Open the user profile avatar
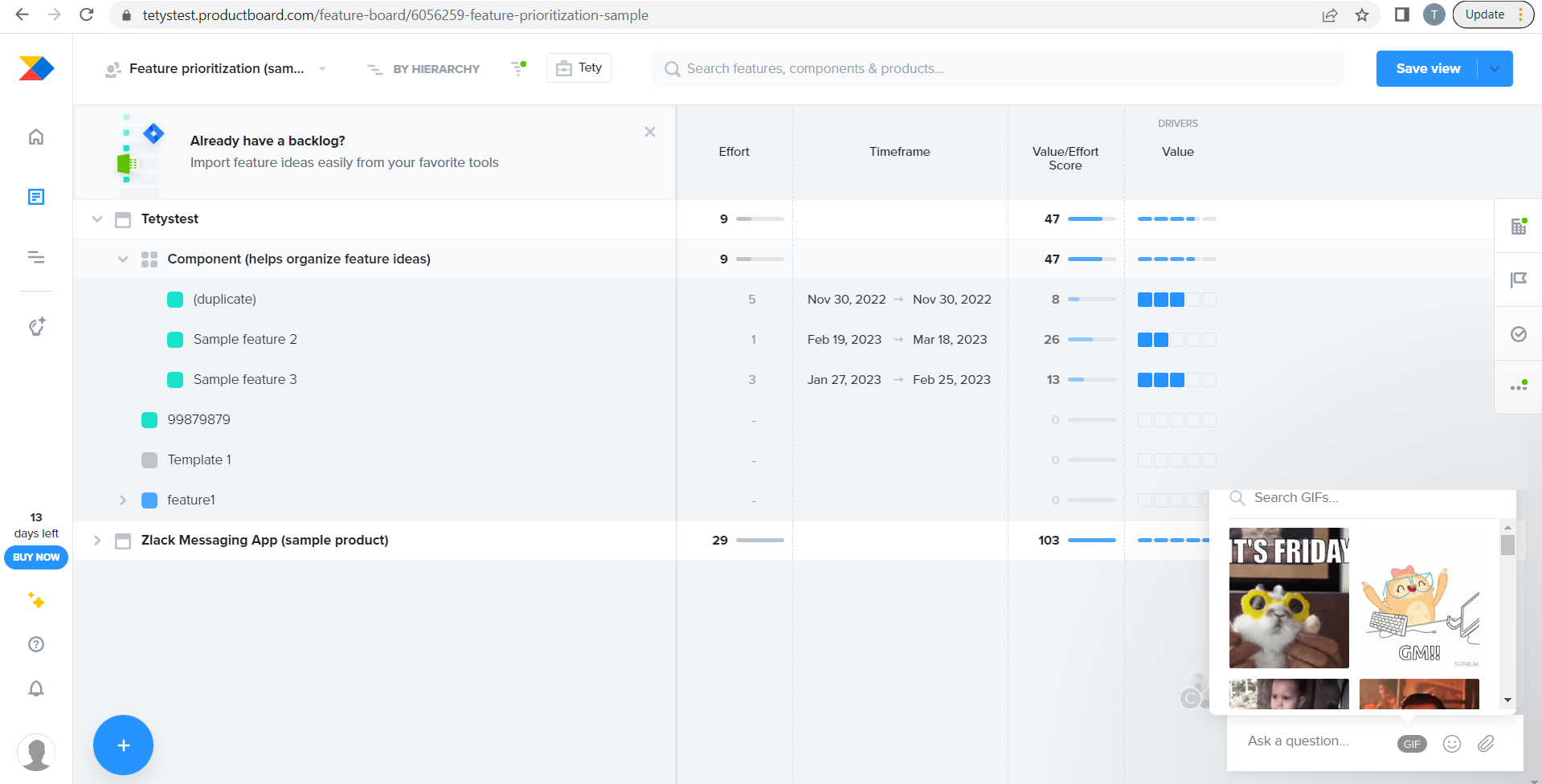 [36, 753]
